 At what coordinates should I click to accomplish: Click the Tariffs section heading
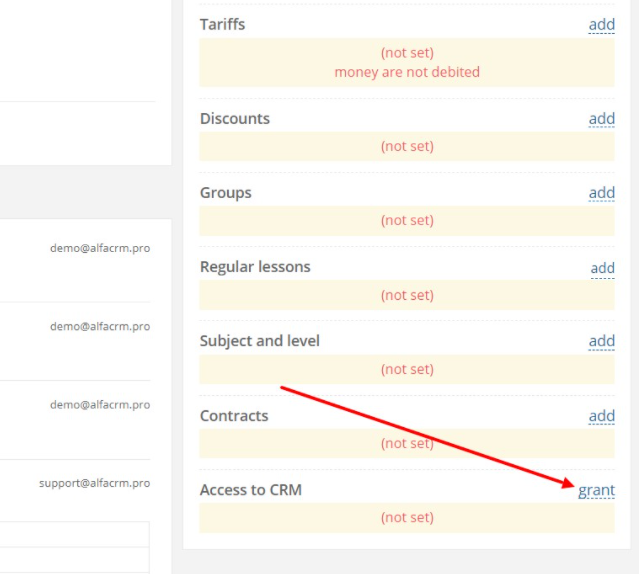click(223, 24)
